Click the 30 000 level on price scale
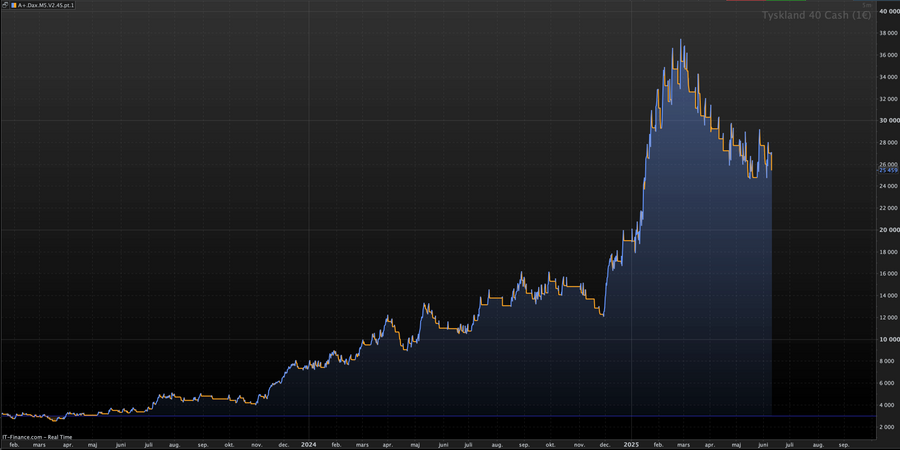This screenshot has width=900, height=450. pyautogui.click(x=889, y=121)
